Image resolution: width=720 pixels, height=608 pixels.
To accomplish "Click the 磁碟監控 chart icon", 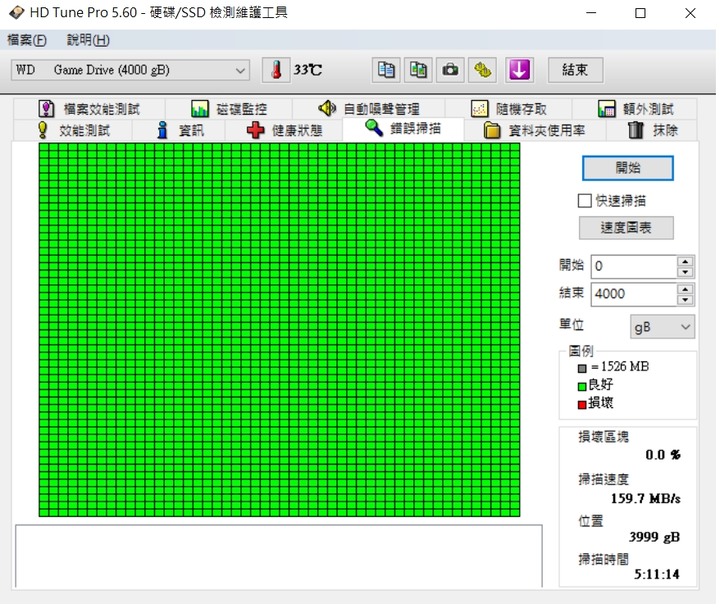I will click(200, 109).
